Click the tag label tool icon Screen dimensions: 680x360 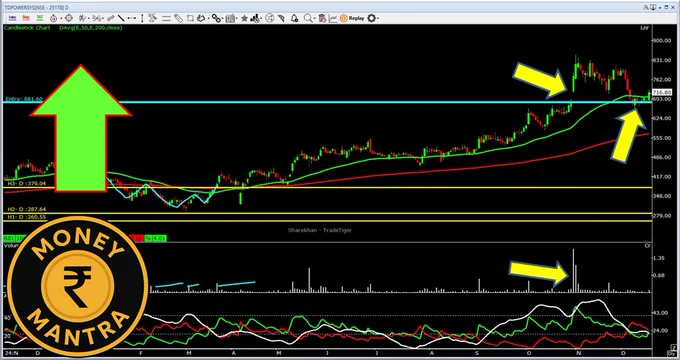point(179,18)
